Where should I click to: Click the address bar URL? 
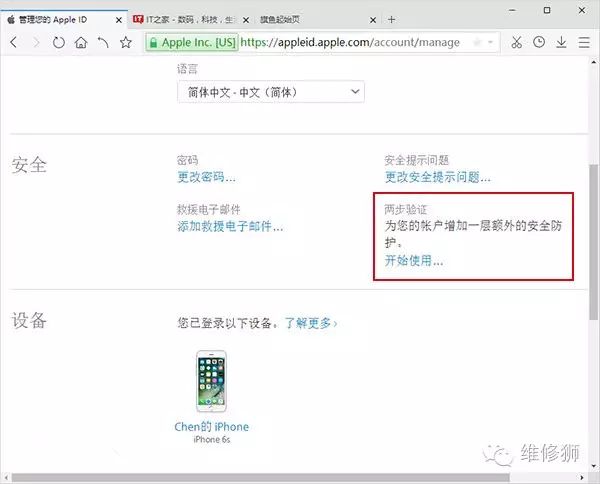[x=350, y=42]
